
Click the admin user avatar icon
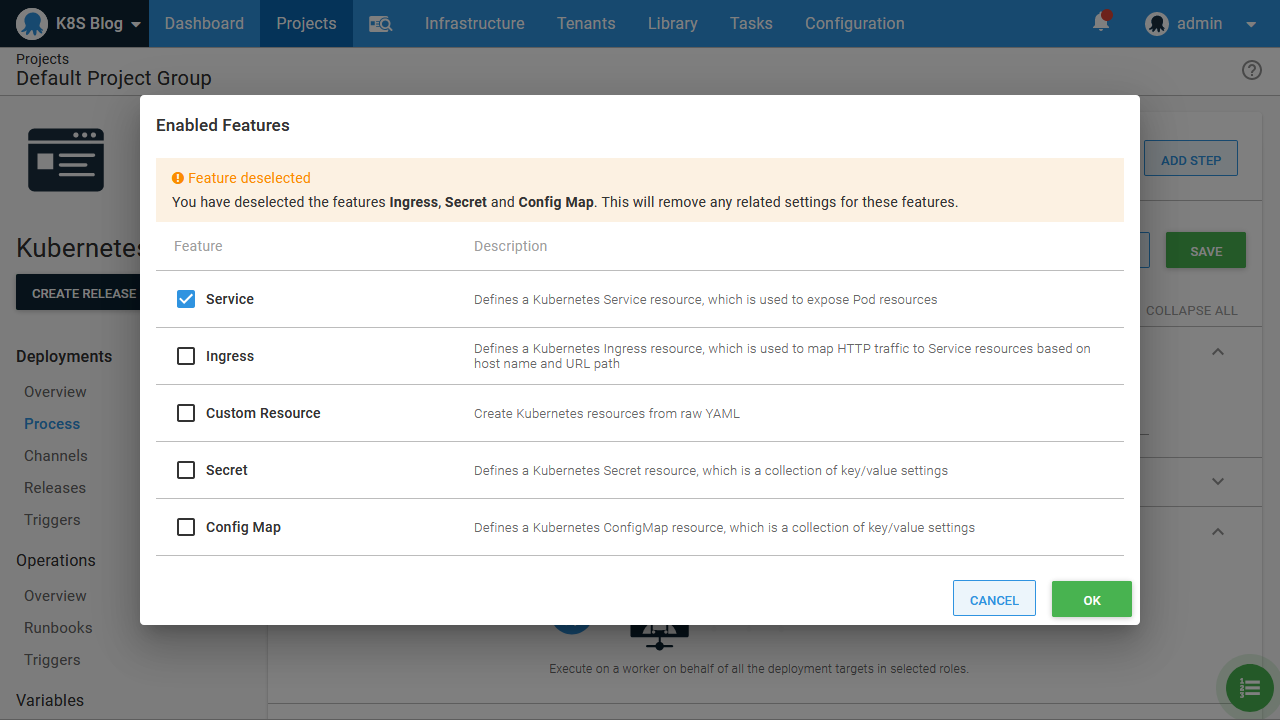click(1157, 24)
